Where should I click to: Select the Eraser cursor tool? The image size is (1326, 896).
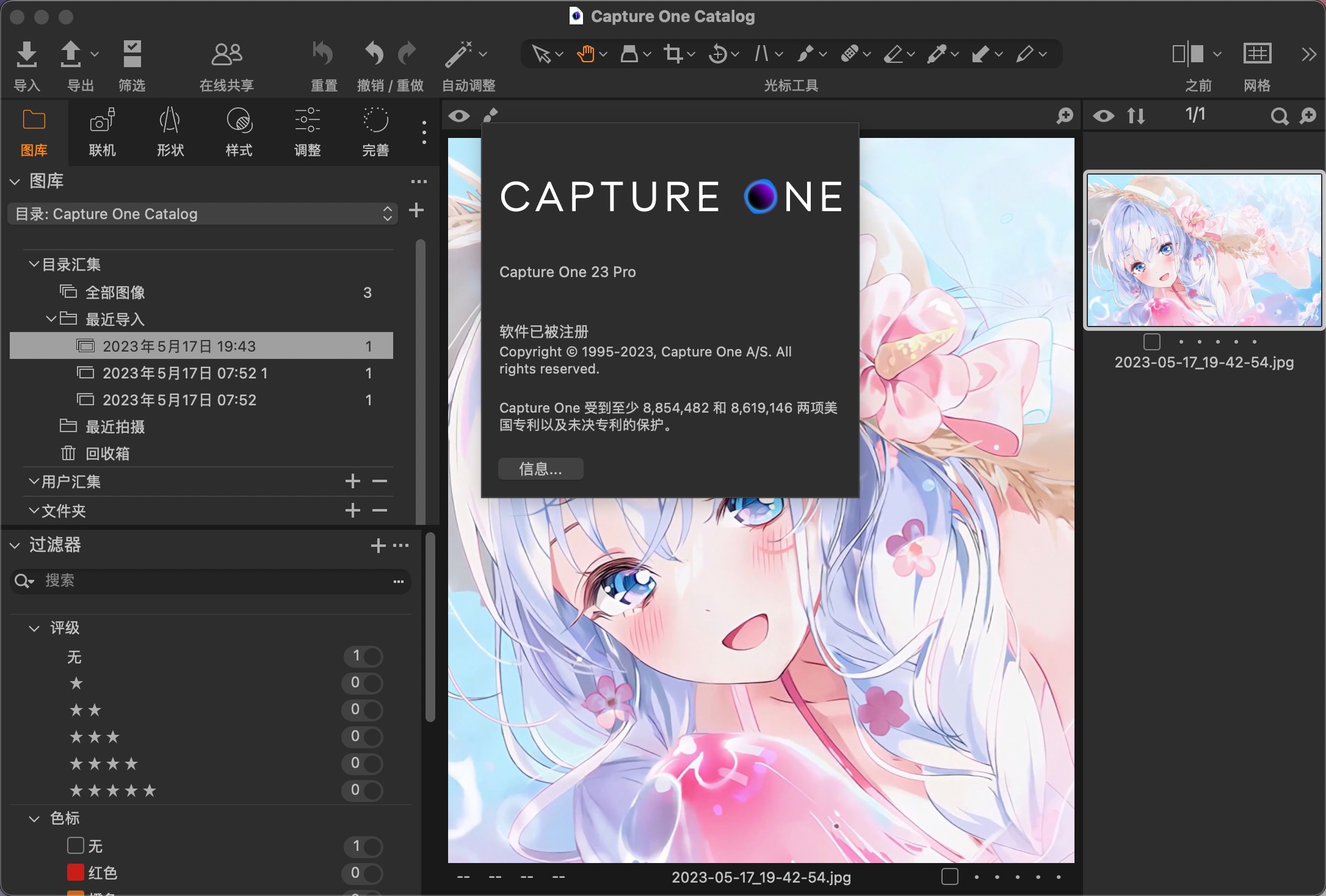click(893, 54)
